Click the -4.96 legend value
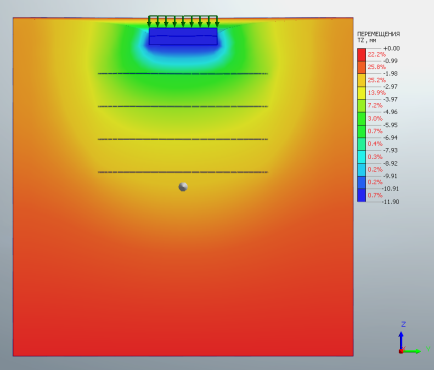Screen dimensions: 434x371 pyautogui.click(x=390, y=112)
